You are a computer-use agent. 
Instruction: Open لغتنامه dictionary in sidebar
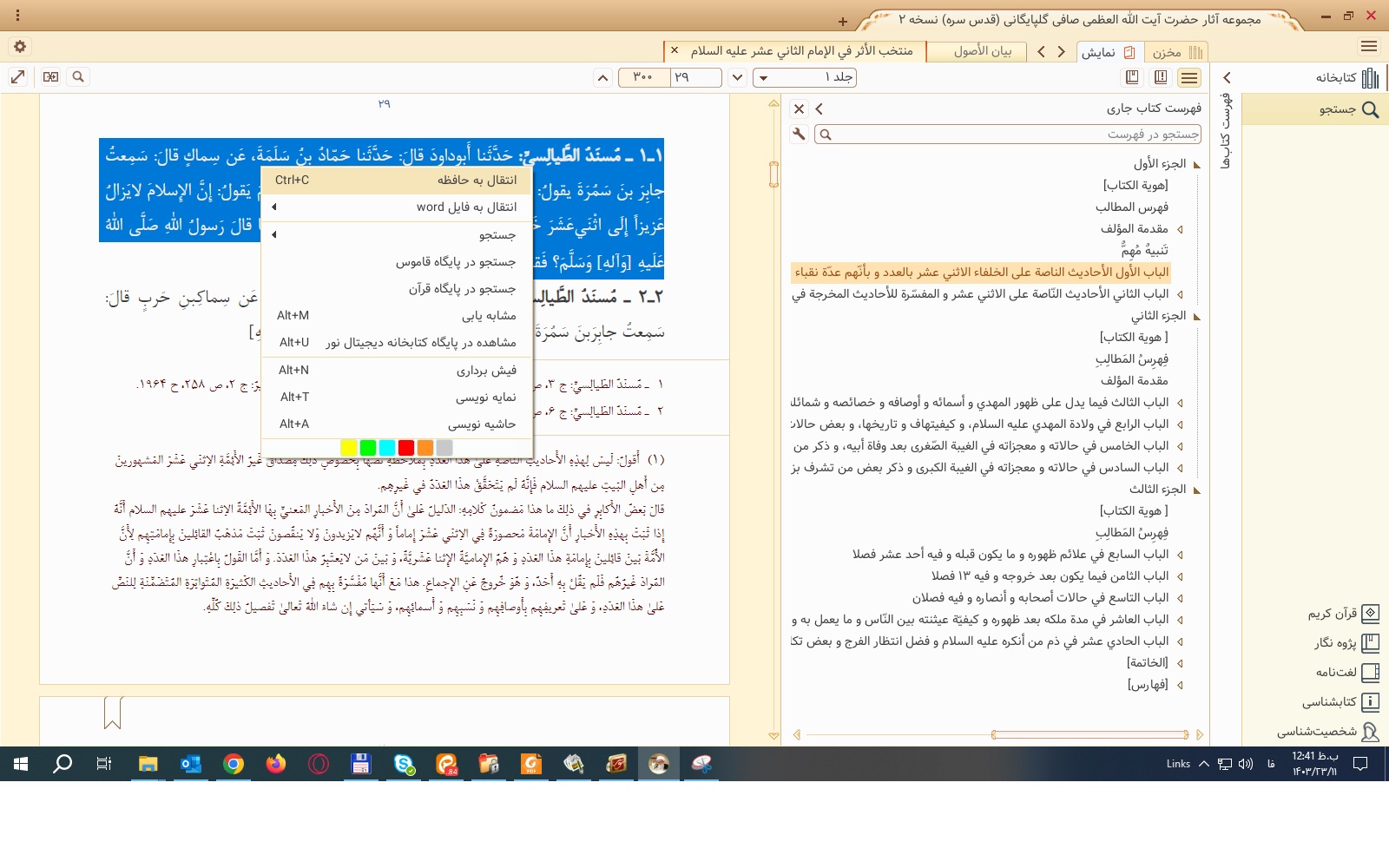pyautogui.click(x=1369, y=673)
